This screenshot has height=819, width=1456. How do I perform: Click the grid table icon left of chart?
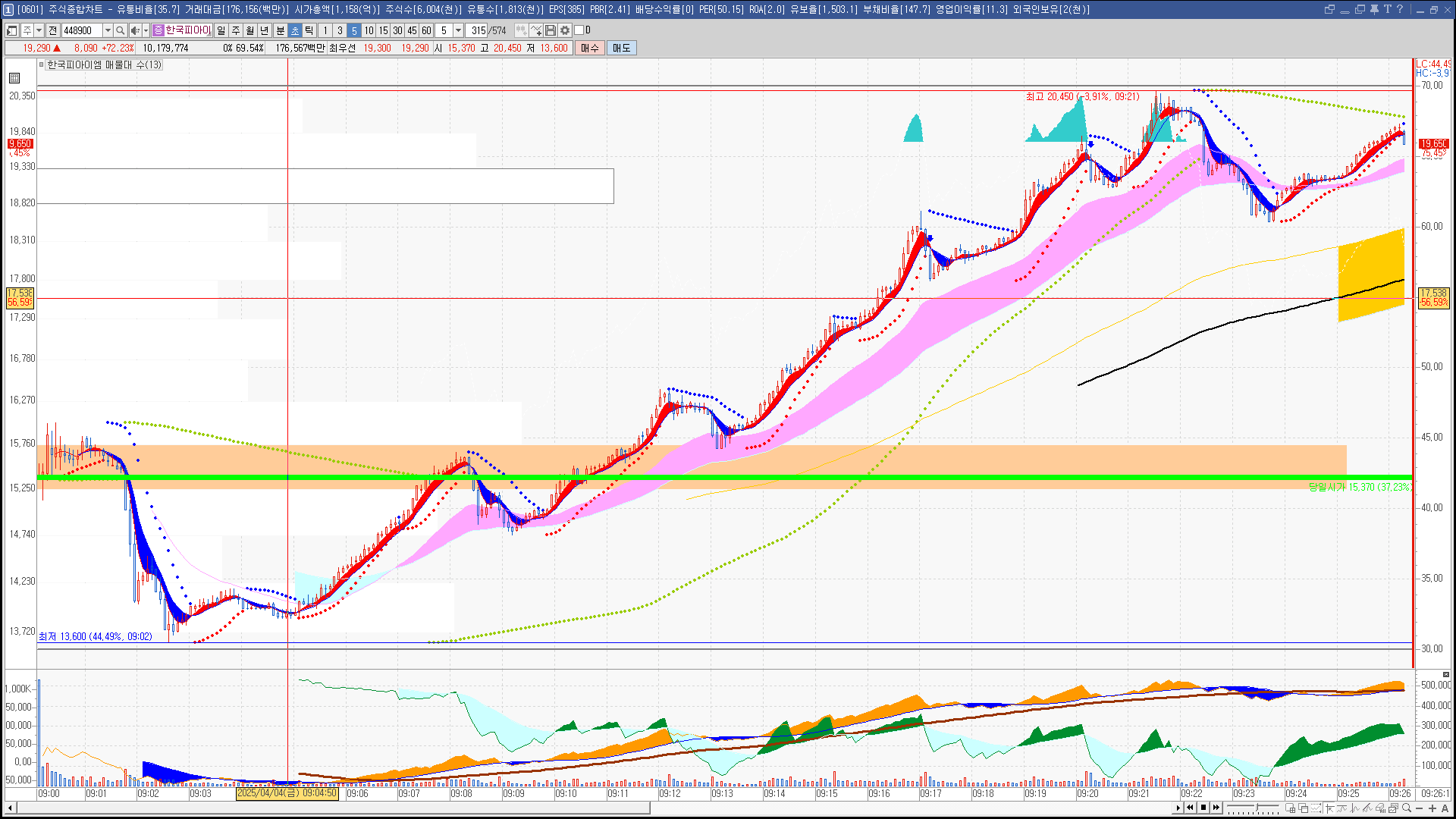click(14, 78)
